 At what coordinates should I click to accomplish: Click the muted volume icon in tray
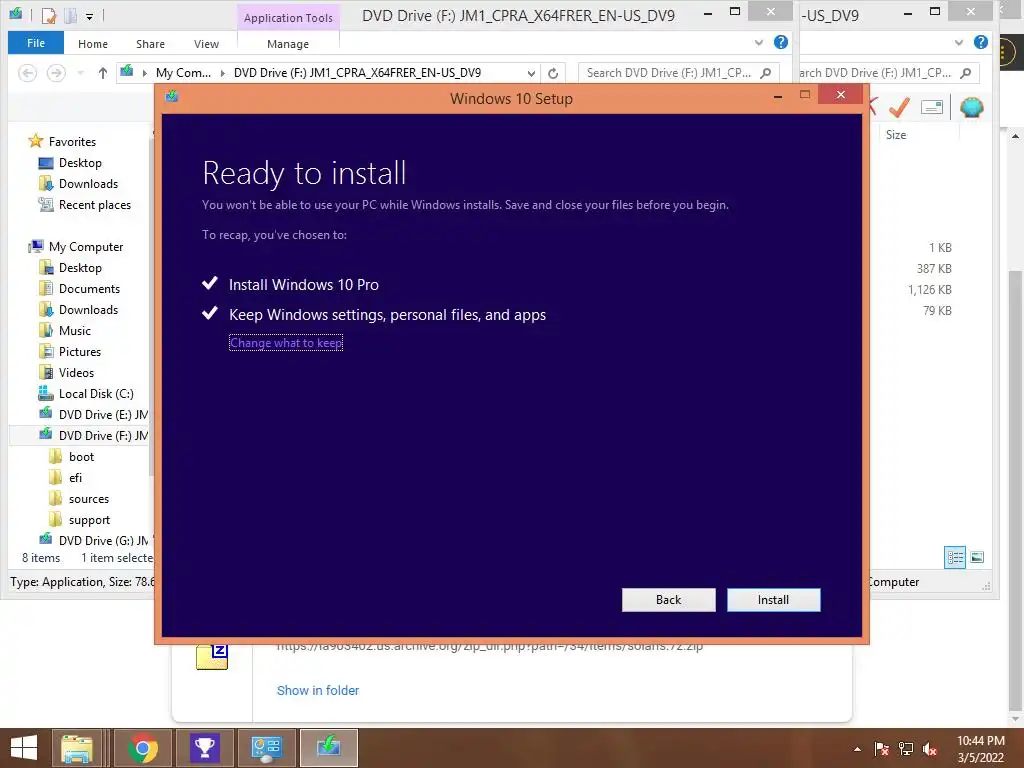click(930, 749)
